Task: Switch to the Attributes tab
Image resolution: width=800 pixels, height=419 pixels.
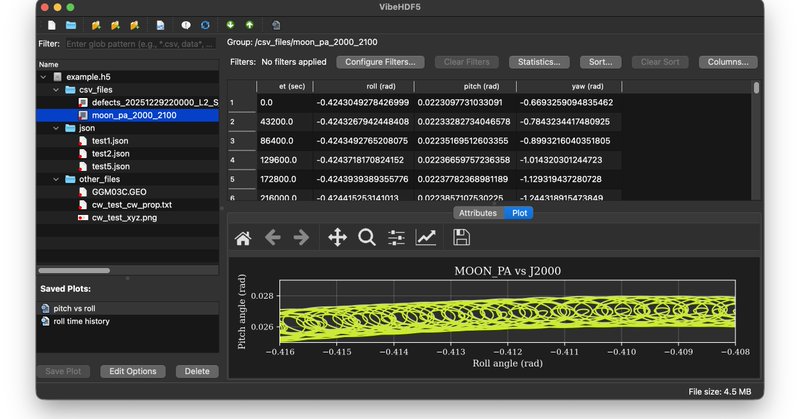Action: 478,213
